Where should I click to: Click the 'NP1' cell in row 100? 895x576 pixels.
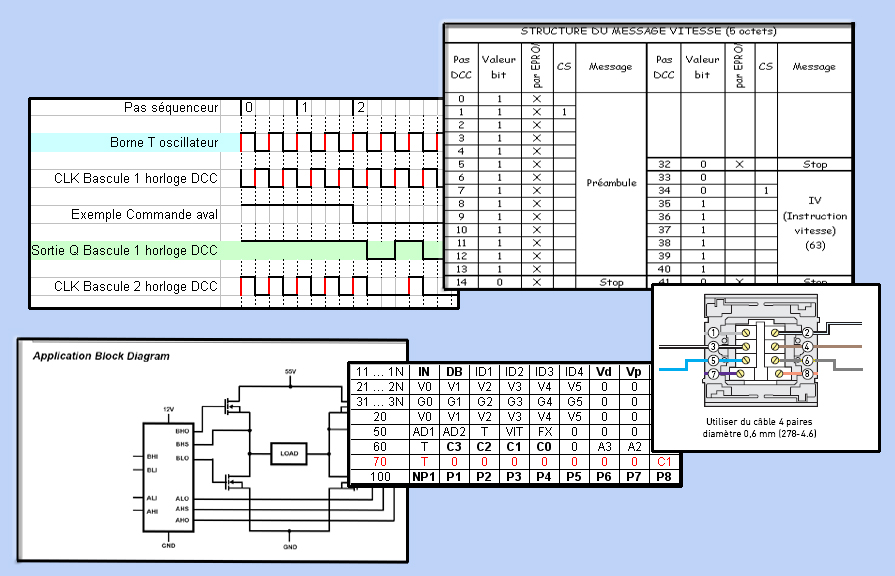[423, 478]
